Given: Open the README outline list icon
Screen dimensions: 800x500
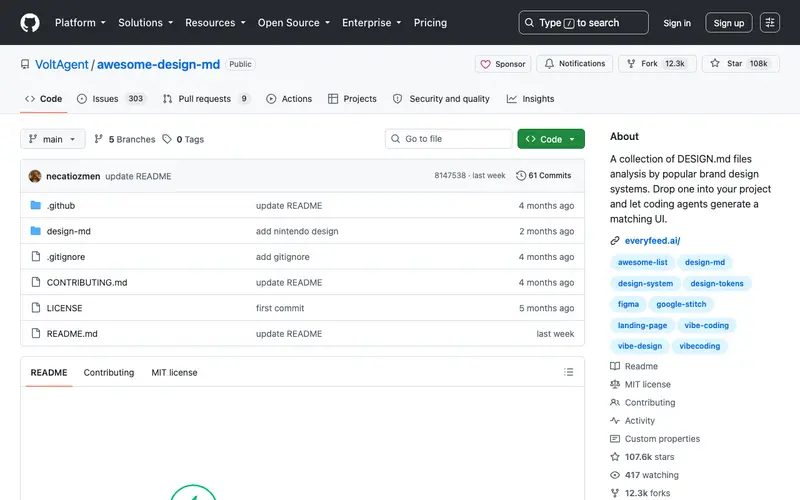Looking at the screenshot, I should pos(568,372).
